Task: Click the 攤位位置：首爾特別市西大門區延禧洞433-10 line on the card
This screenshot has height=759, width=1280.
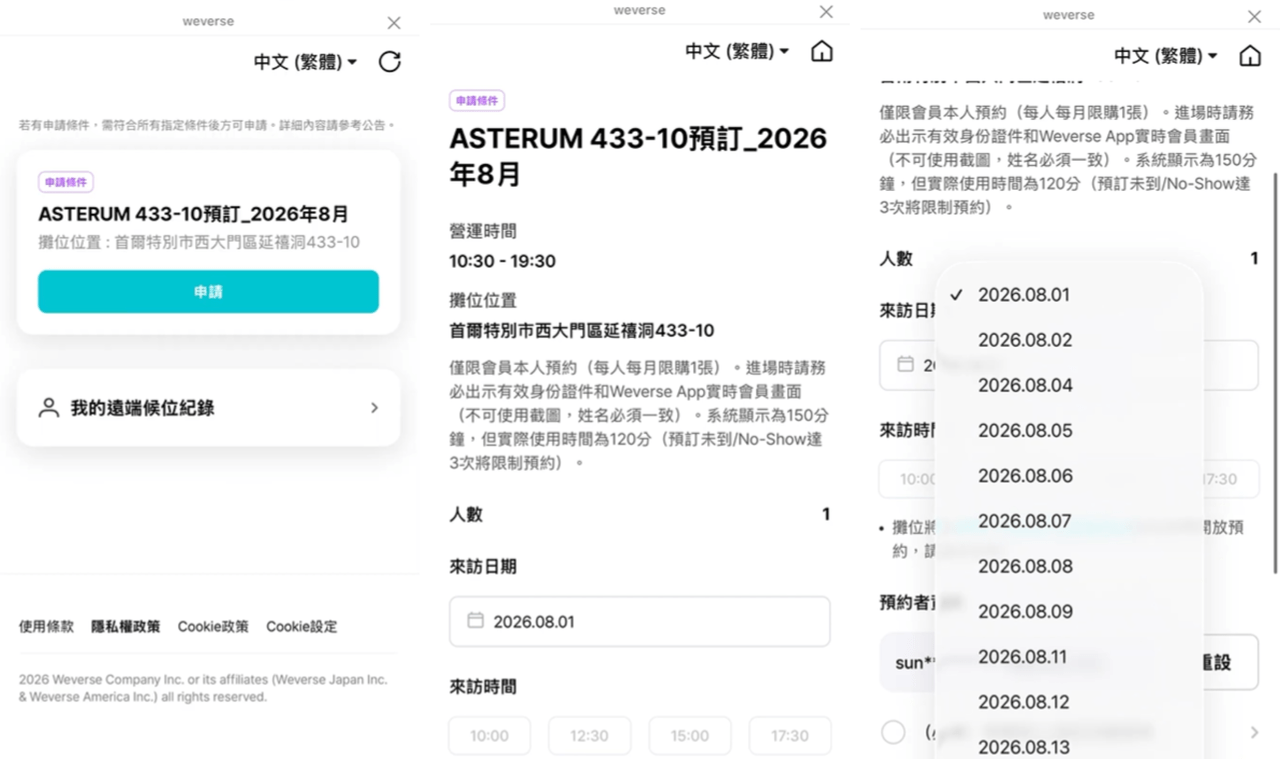Action: [199, 242]
